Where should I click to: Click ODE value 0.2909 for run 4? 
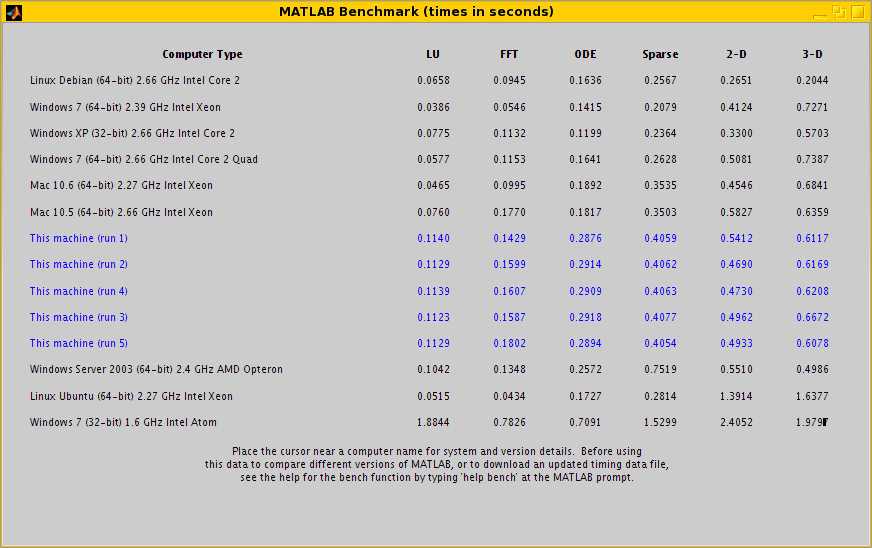(x=585, y=291)
